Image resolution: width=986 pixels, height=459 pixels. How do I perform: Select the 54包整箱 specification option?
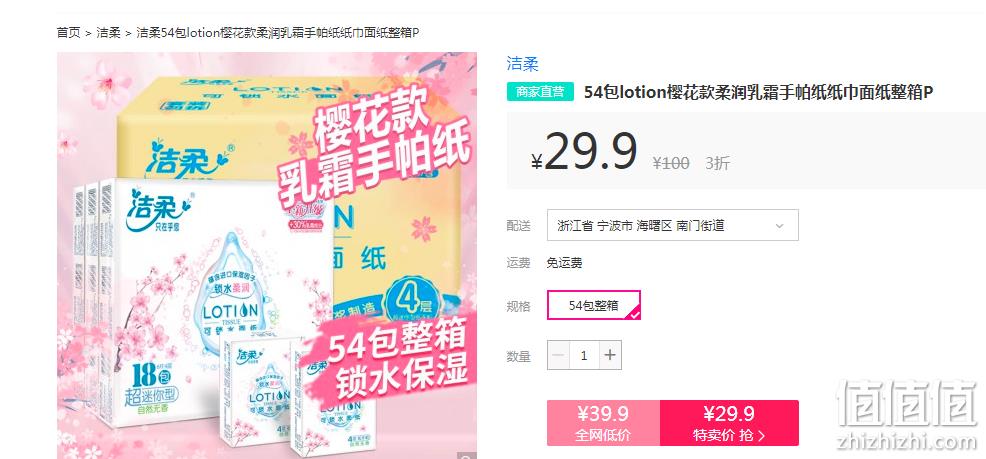click(594, 306)
